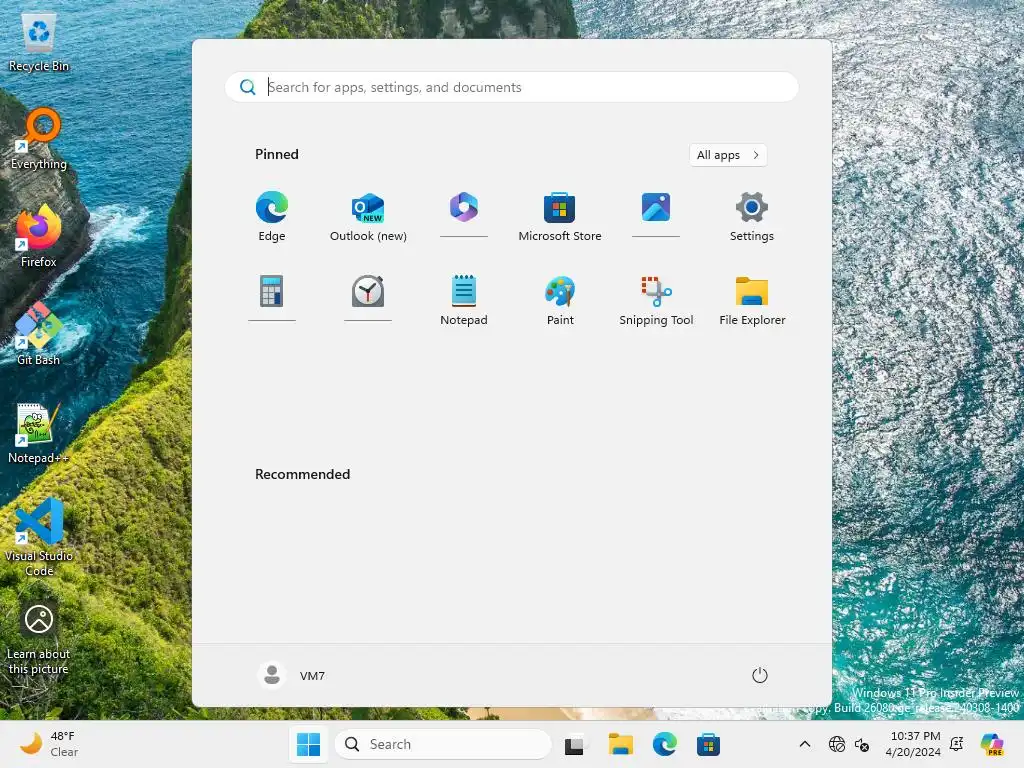Open Edge from pinned apps

point(272,216)
